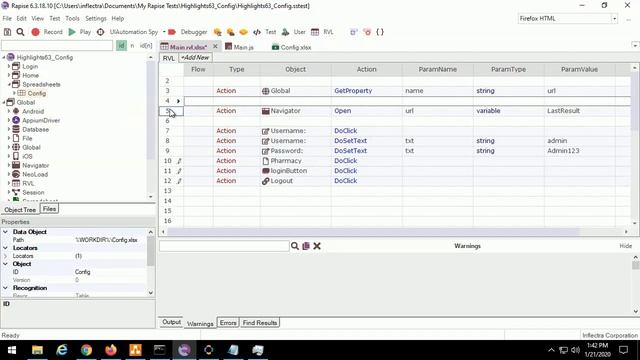The image size is (640, 360).
Task: Open RVL from the toolbar
Action: point(322,32)
